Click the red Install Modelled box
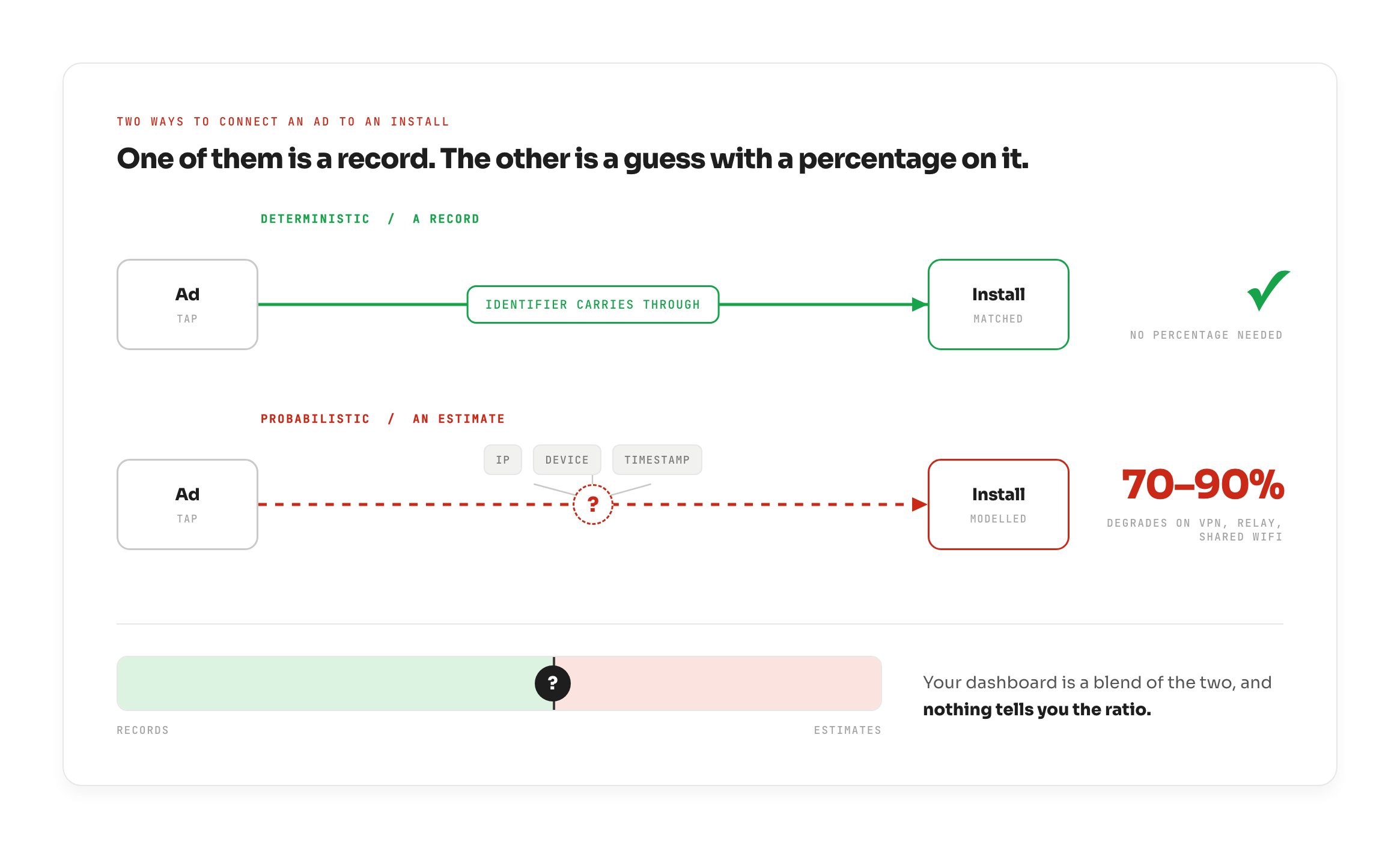Viewport: 1400px width, 866px height. (999, 504)
